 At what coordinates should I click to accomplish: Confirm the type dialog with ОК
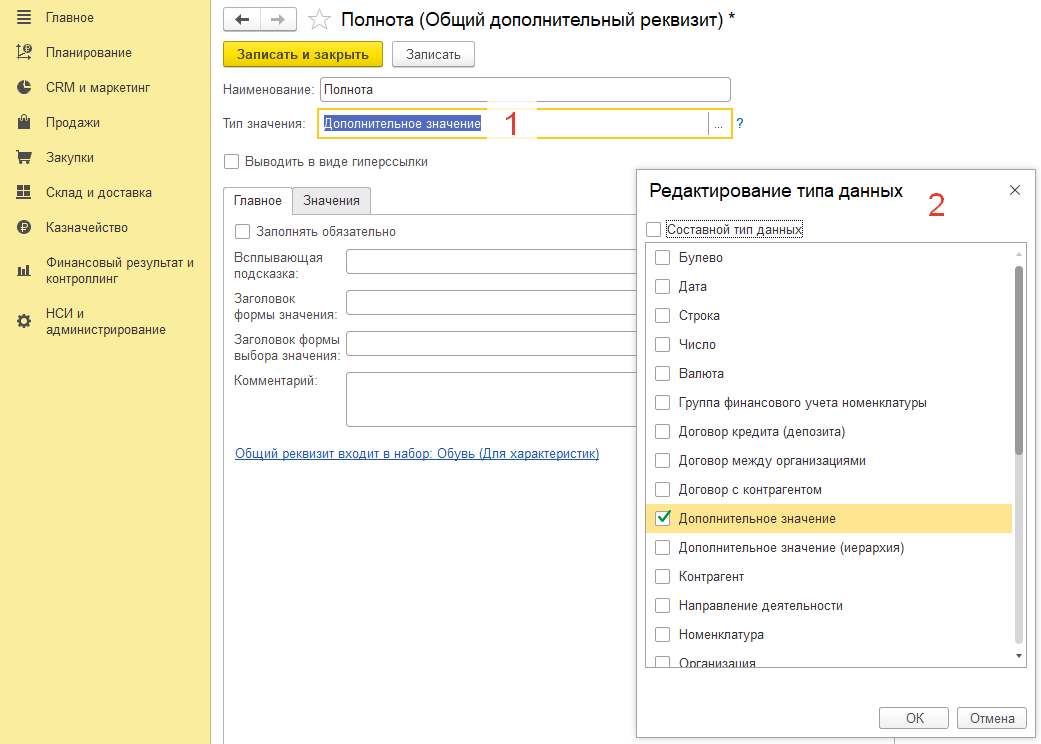914,718
